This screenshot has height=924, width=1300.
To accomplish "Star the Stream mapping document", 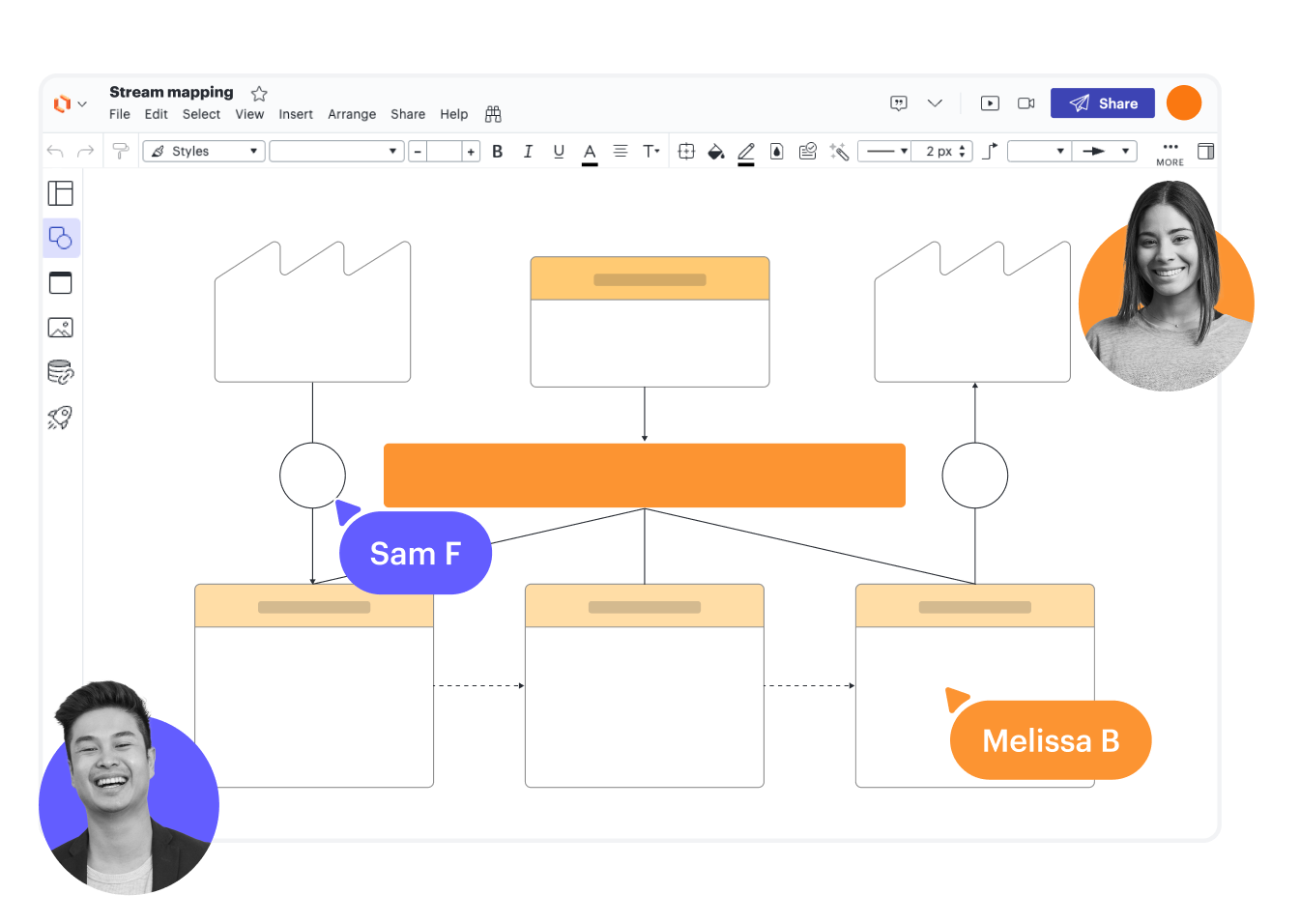I will click(259, 94).
